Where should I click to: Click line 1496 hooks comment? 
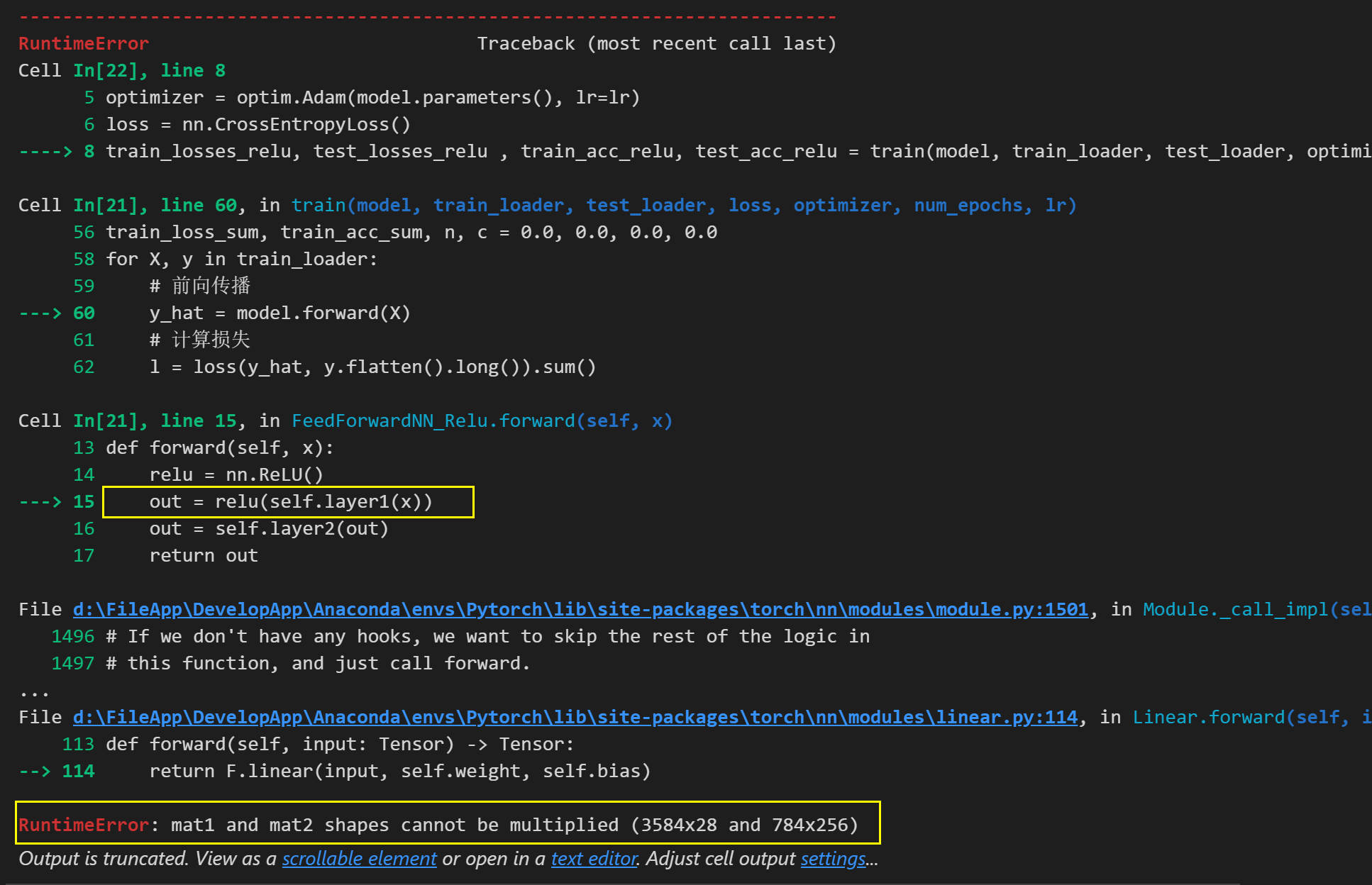pyautogui.click(x=488, y=636)
